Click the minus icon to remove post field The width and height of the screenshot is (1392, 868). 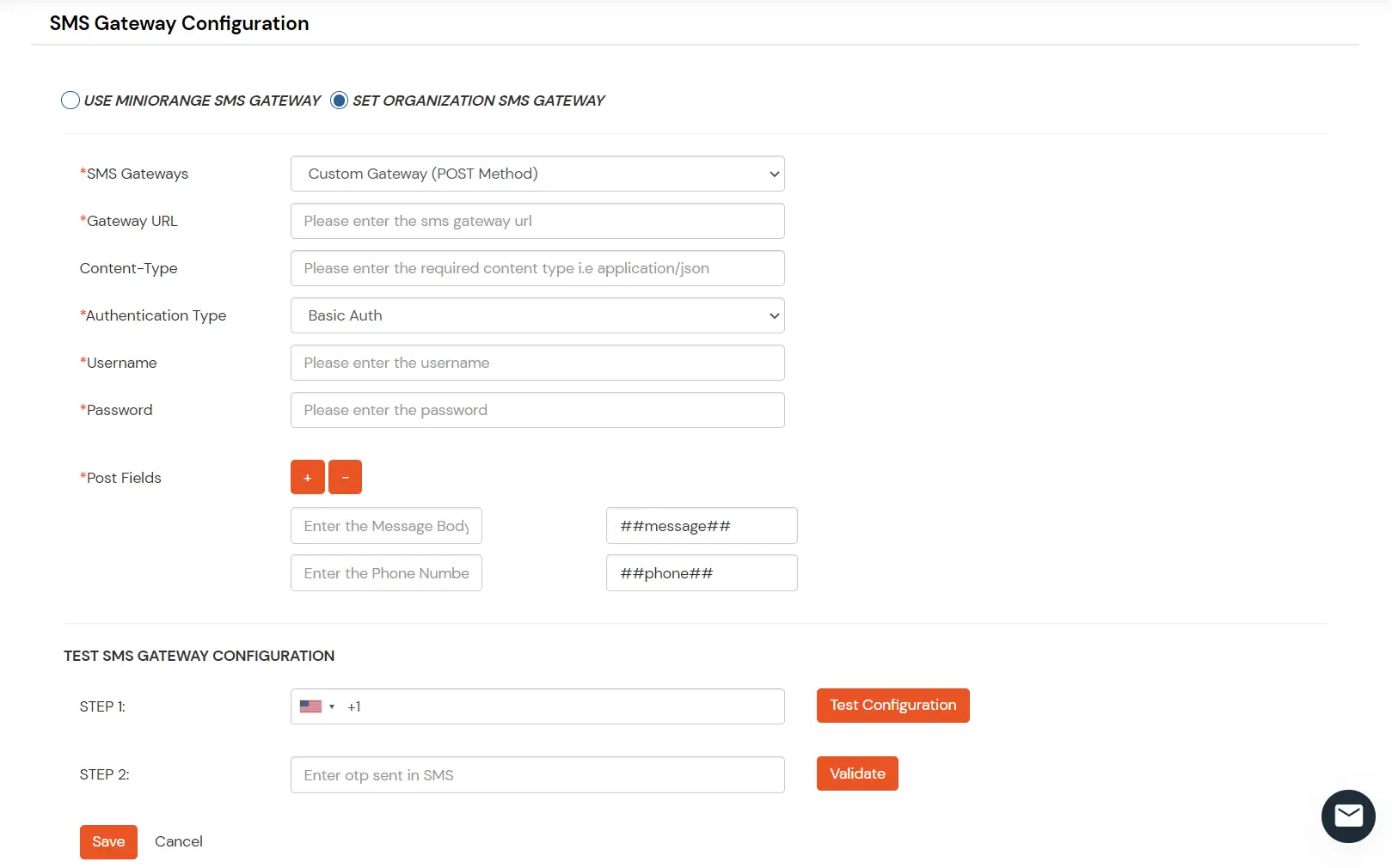(345, 476)
